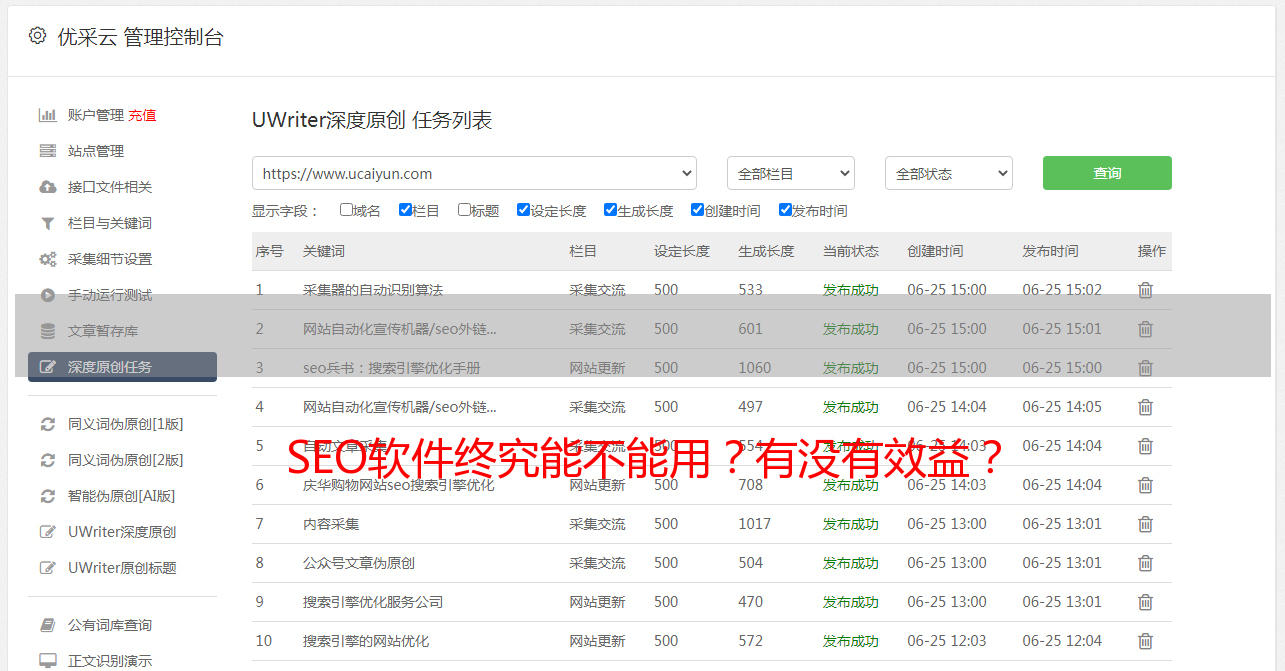The height and width of the screenshot is (671, 1285).
Task: Click the refresh icon for 同义词伪原创[2版]
Action: [47, 460]
